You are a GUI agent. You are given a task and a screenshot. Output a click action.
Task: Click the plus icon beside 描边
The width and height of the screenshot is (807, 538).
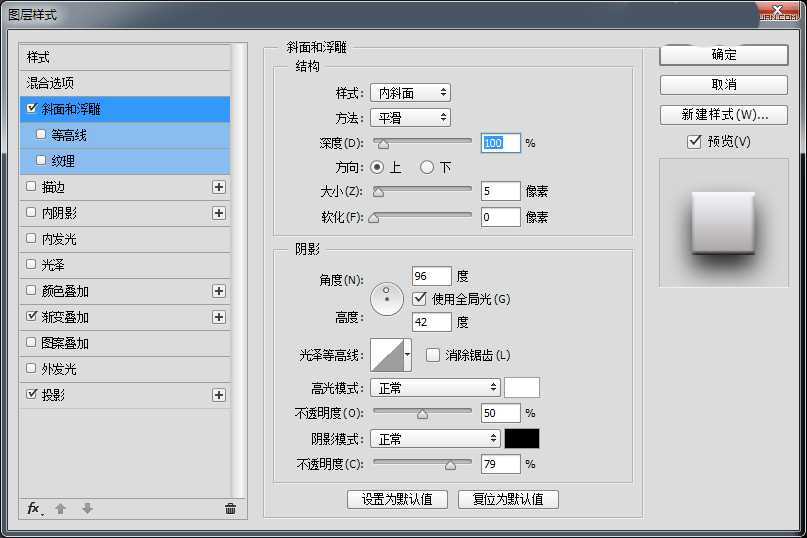coord(219,187)
